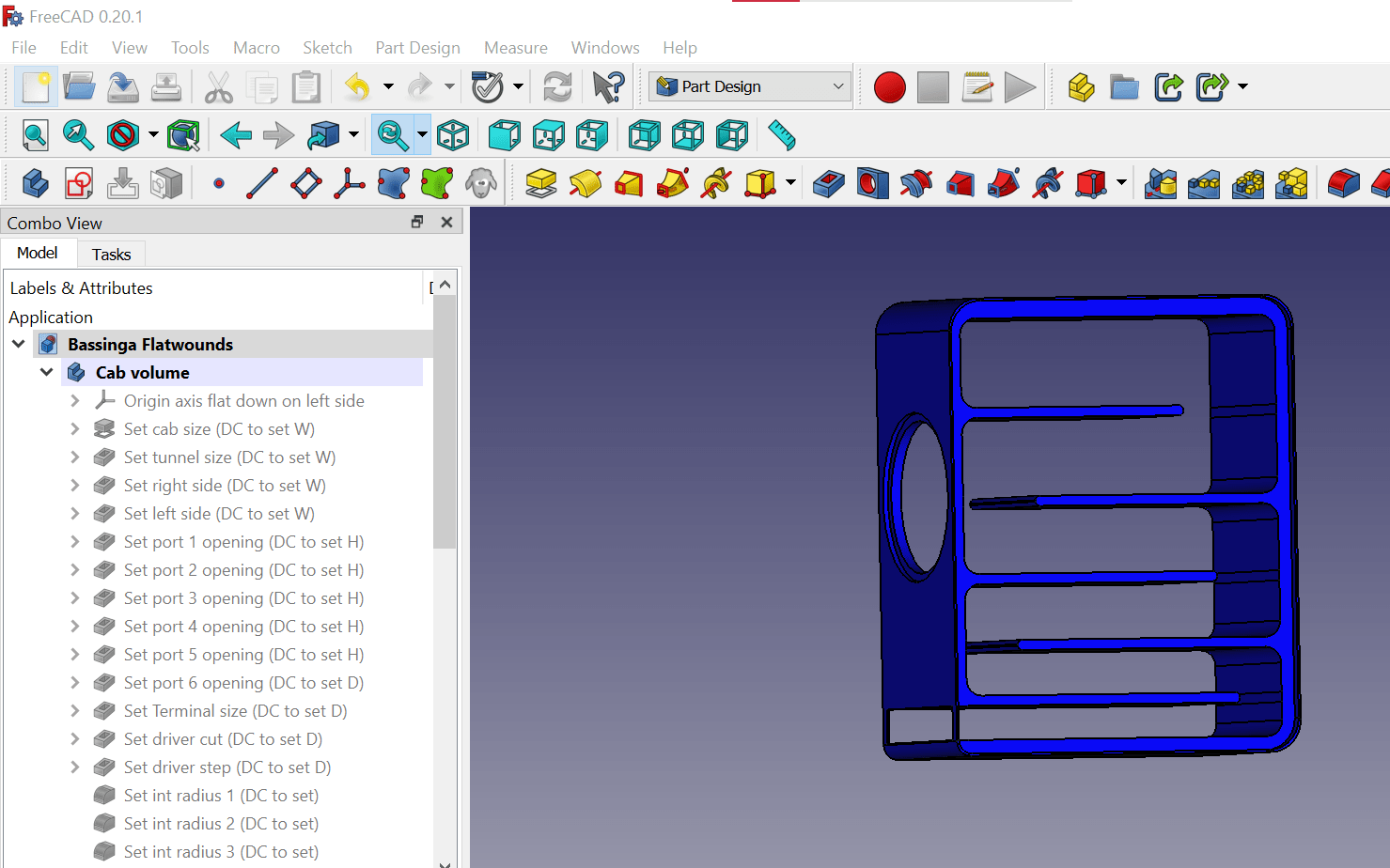The height and width of the screenshot is (868, 1390).
Task: Open the draw style dropdown arrow
Action: tap(153, 135)
